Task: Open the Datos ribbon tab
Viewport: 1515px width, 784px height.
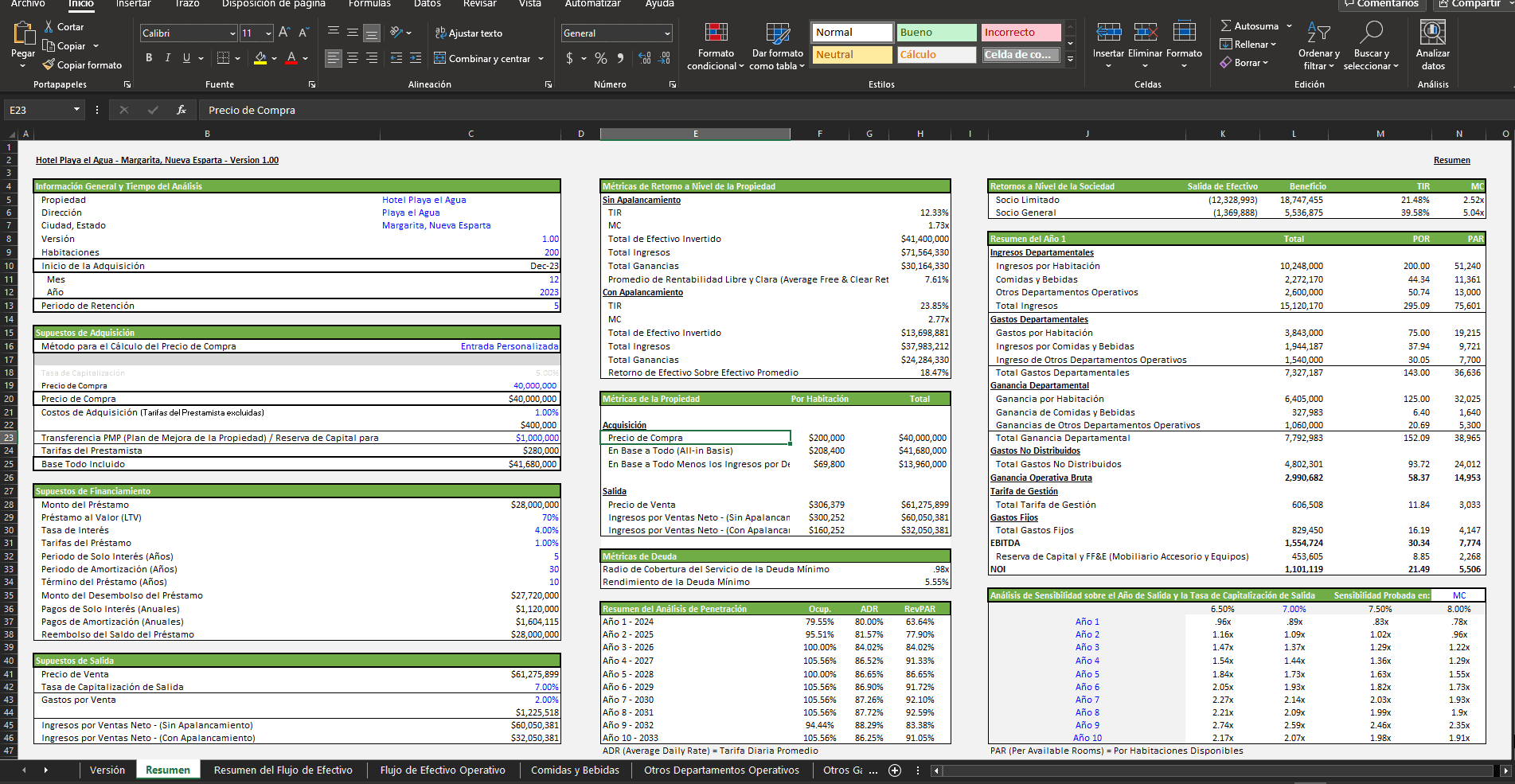Action: point(427,4)
